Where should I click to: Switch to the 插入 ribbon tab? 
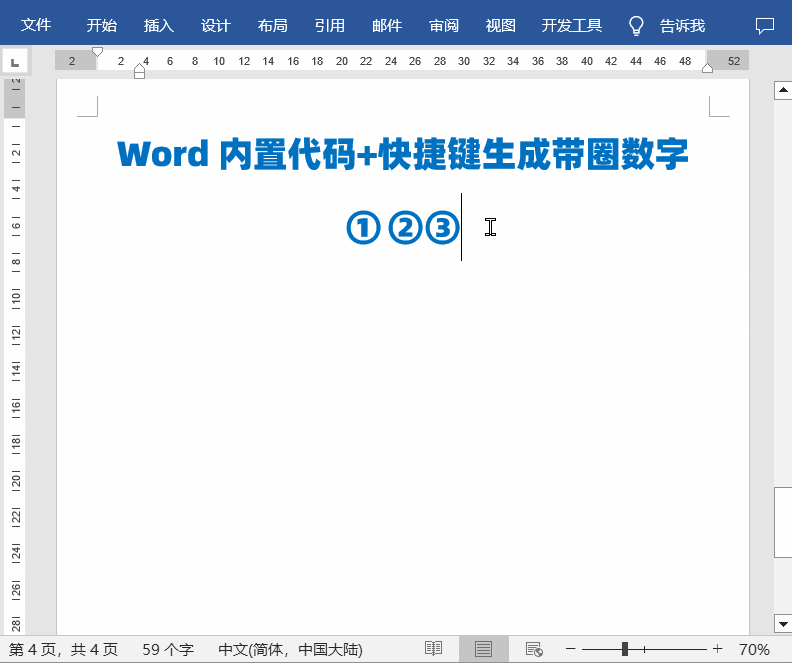[x=159, y=25]
